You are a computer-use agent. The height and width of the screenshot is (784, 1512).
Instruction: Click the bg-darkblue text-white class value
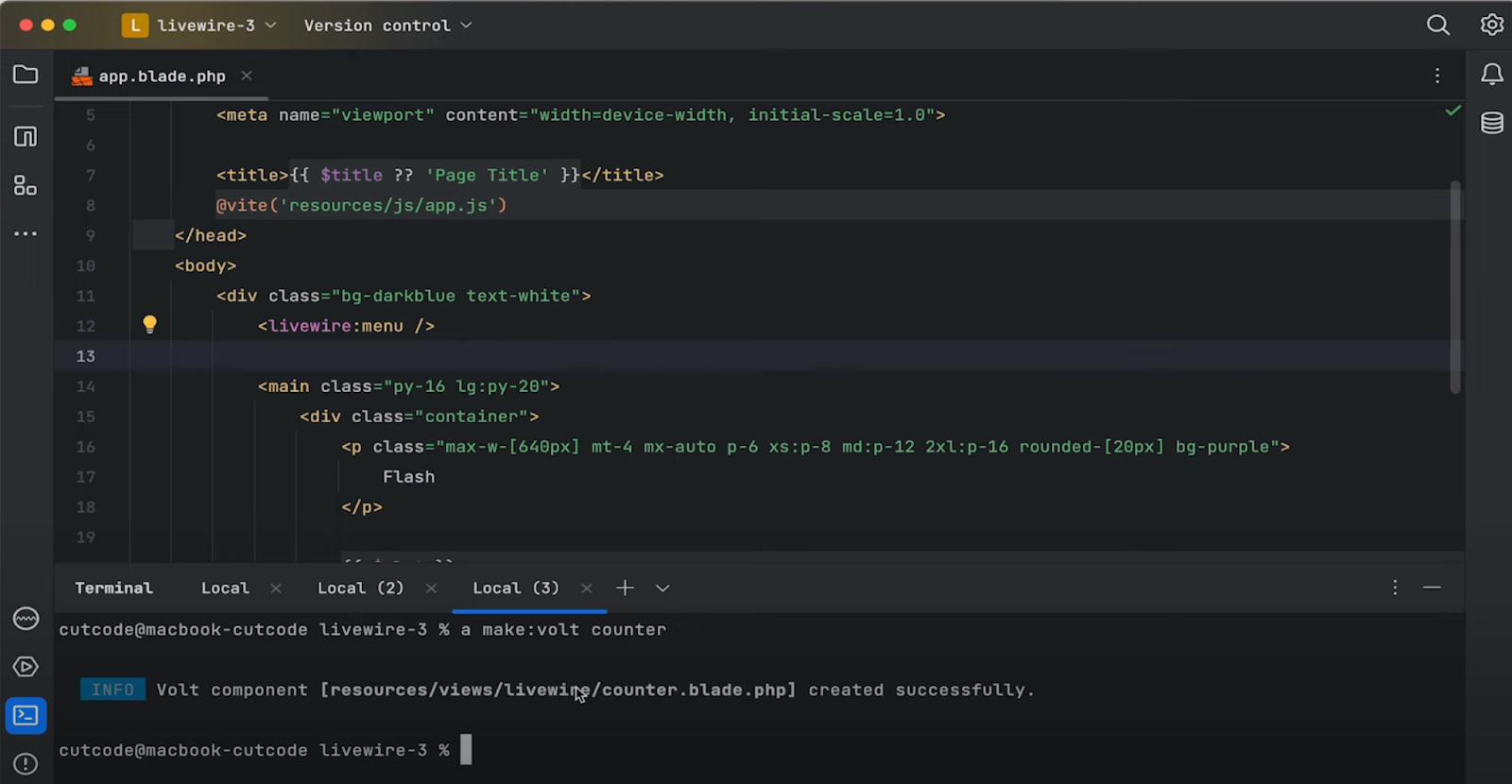pyautogui.click(x=460, y=296)
